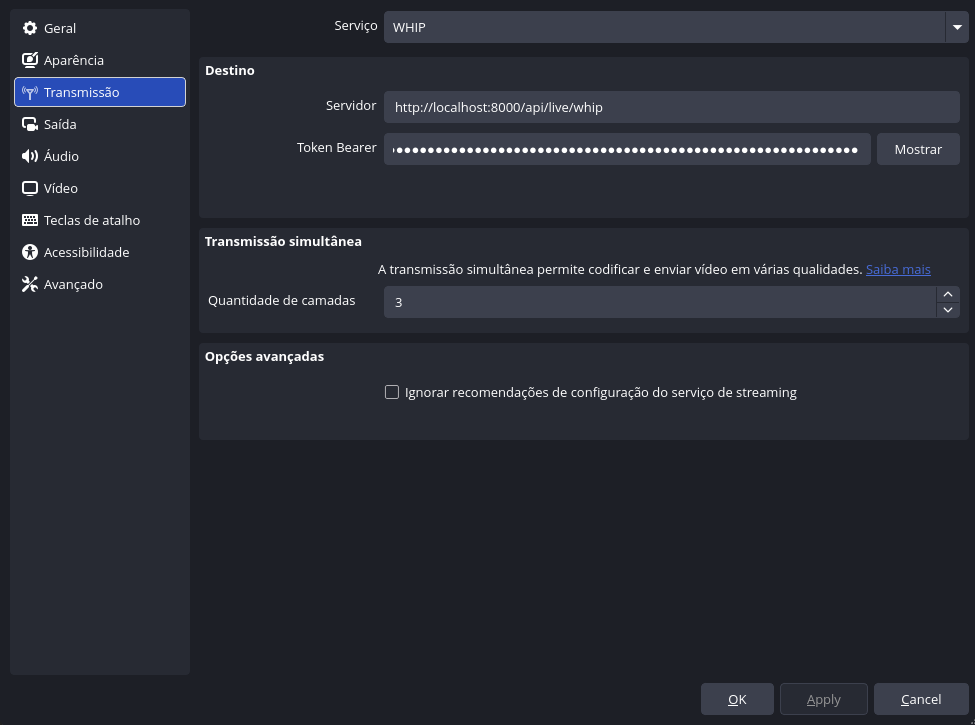Click the Avançado tools icon
The width and height of the screenshot is (975, 725).
(x=29, y=284)
